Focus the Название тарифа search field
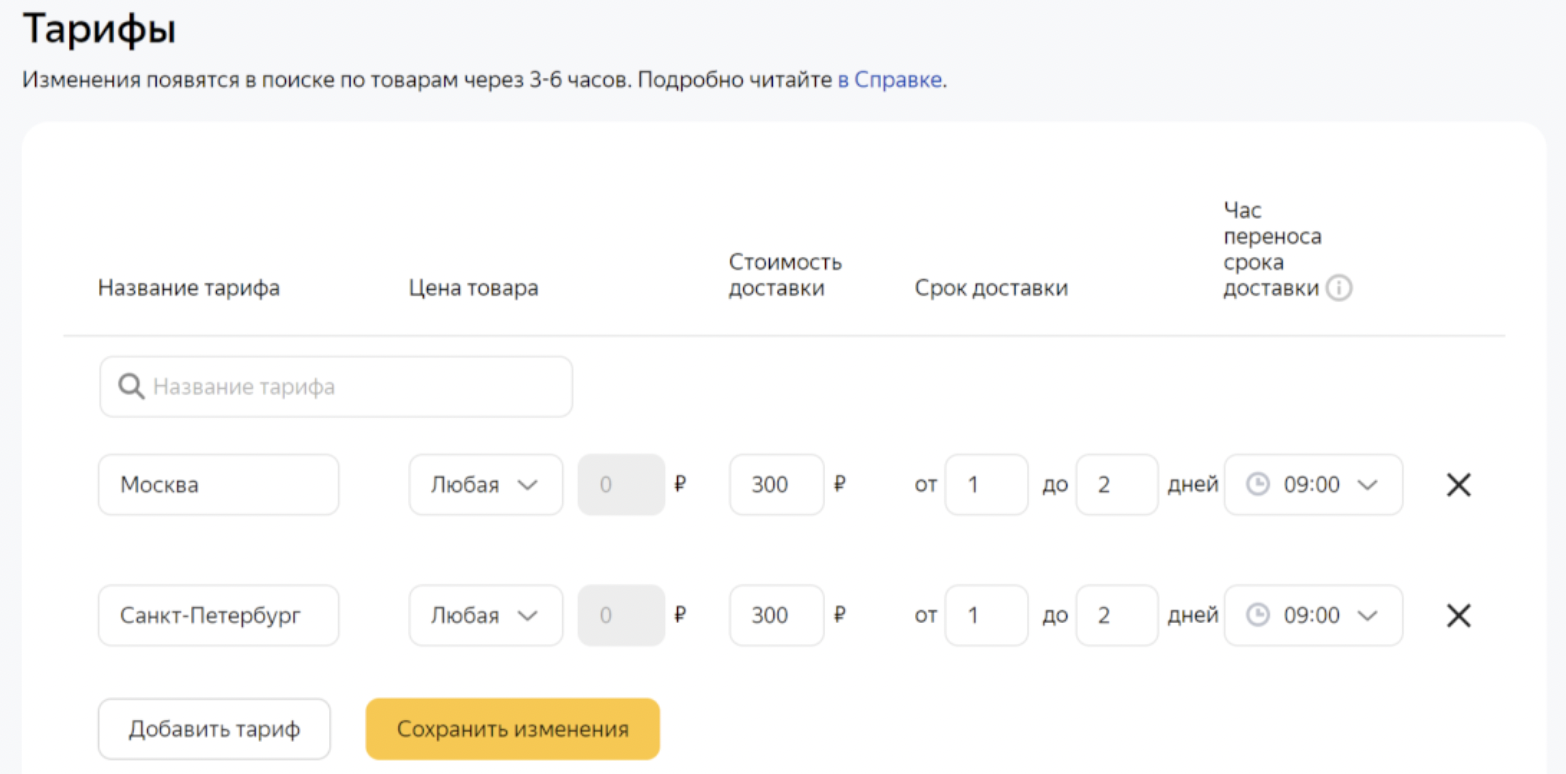Image resolution: width=1566 pixels, height=774 pixels. click(350, 387)
